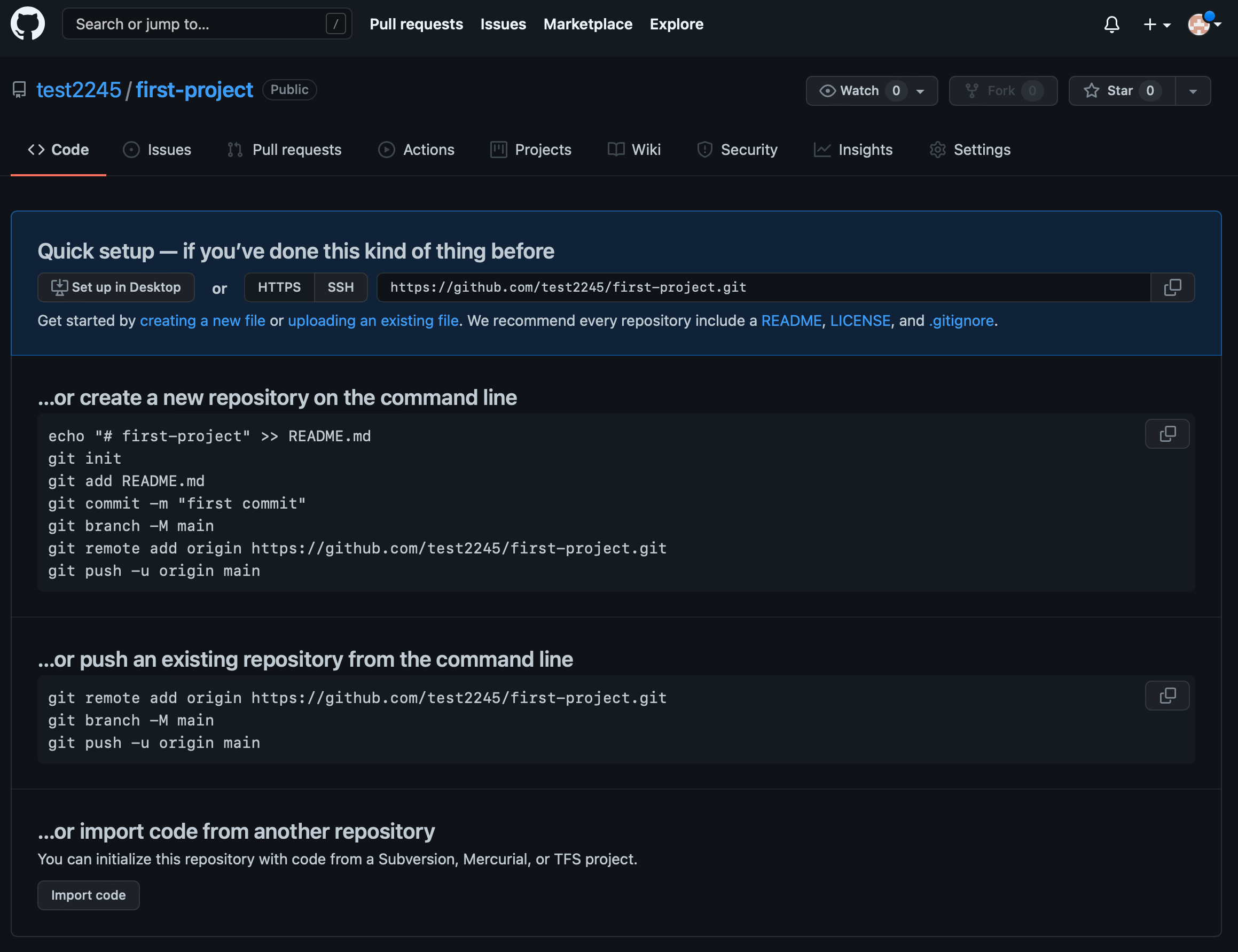The image size is (1238, 952).
Task: Click the 'git init' command line
Action: coord(85,458)
